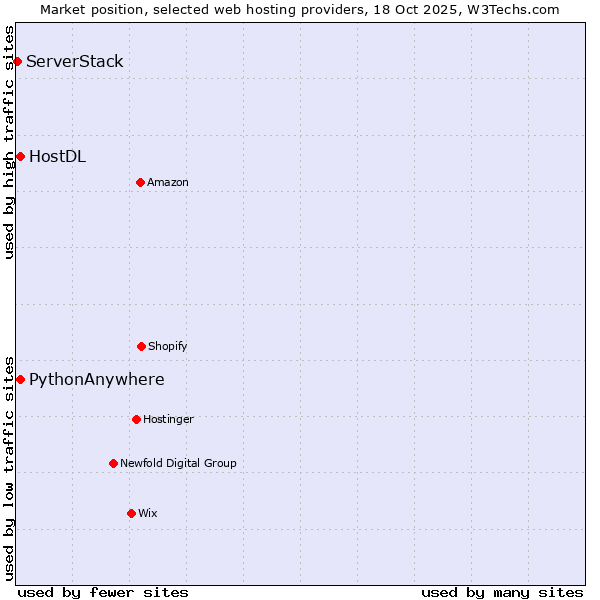The width and height of the screenshot is (600, 600).
Task: Select the Shopify red diamond marker
Action: tap(141, 346)
